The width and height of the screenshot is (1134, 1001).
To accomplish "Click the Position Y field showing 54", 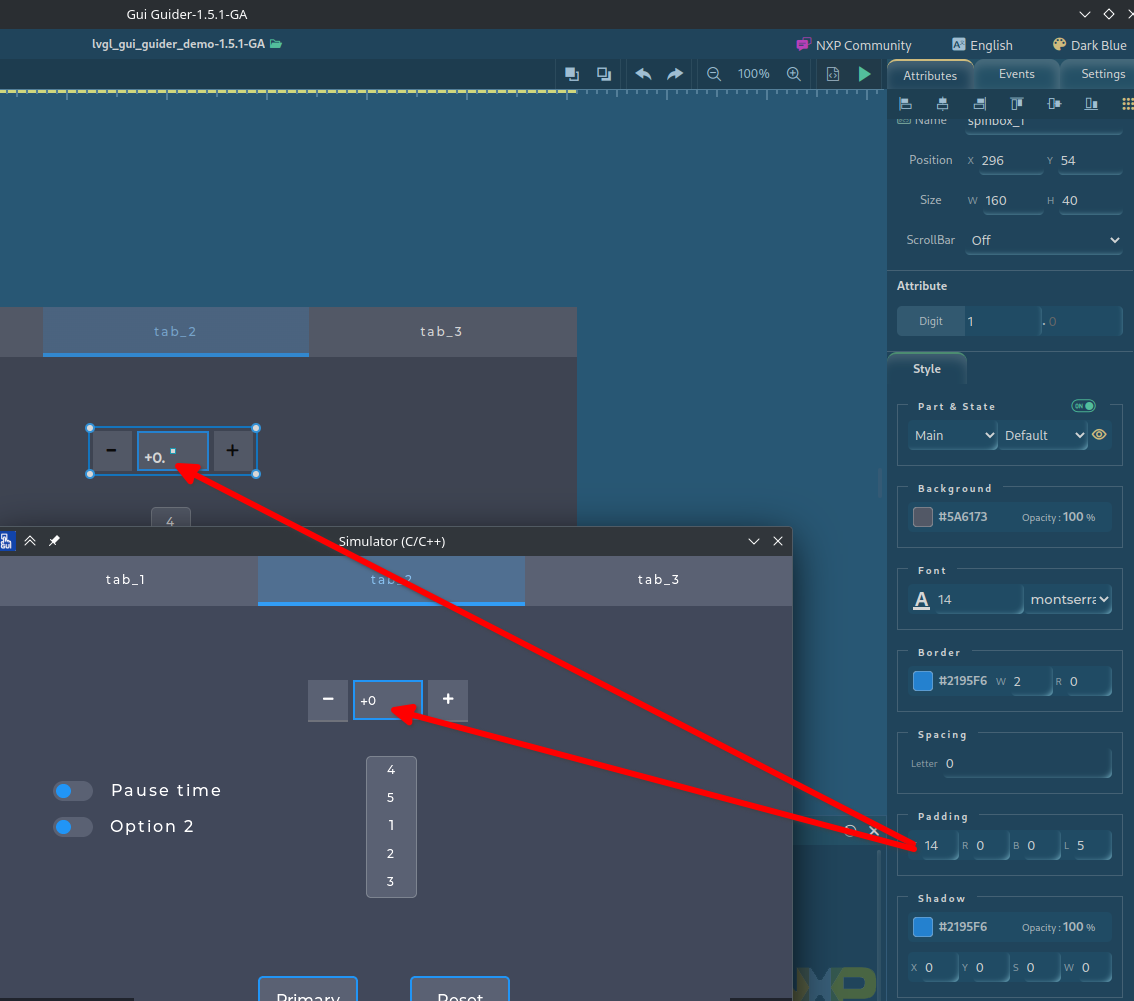I will (x=1089, y=161).
